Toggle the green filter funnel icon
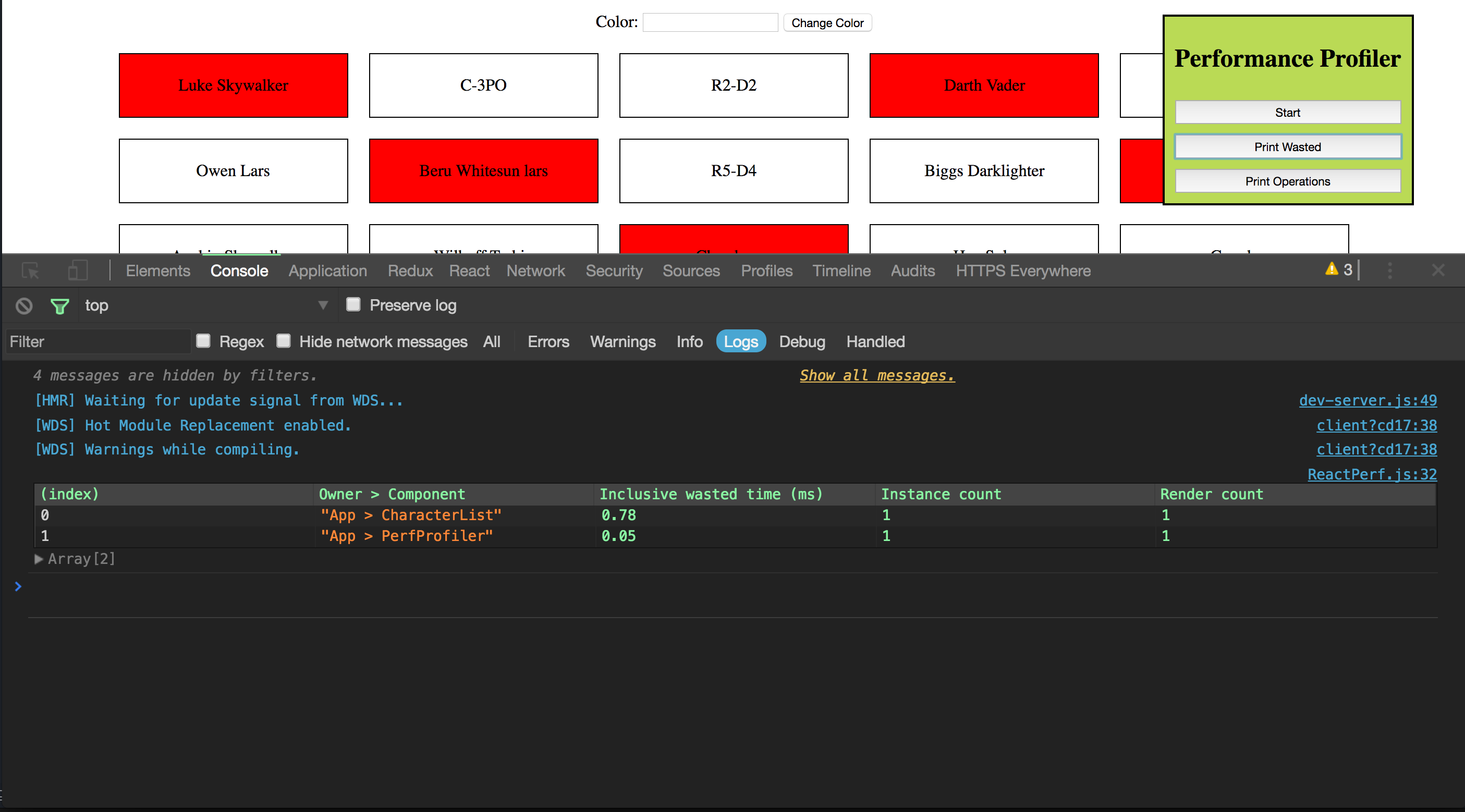The image size is (1465, 812). point(60,306)
